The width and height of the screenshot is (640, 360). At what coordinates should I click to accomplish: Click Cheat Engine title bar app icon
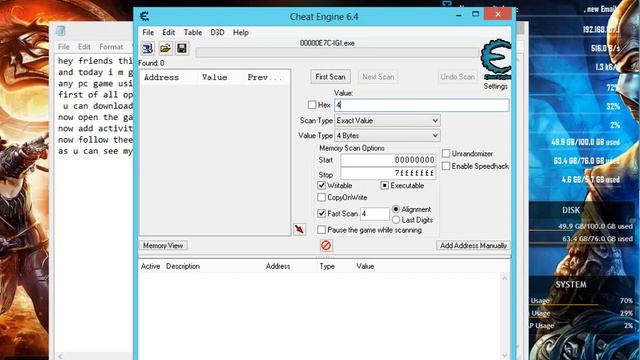click(144, 16)
